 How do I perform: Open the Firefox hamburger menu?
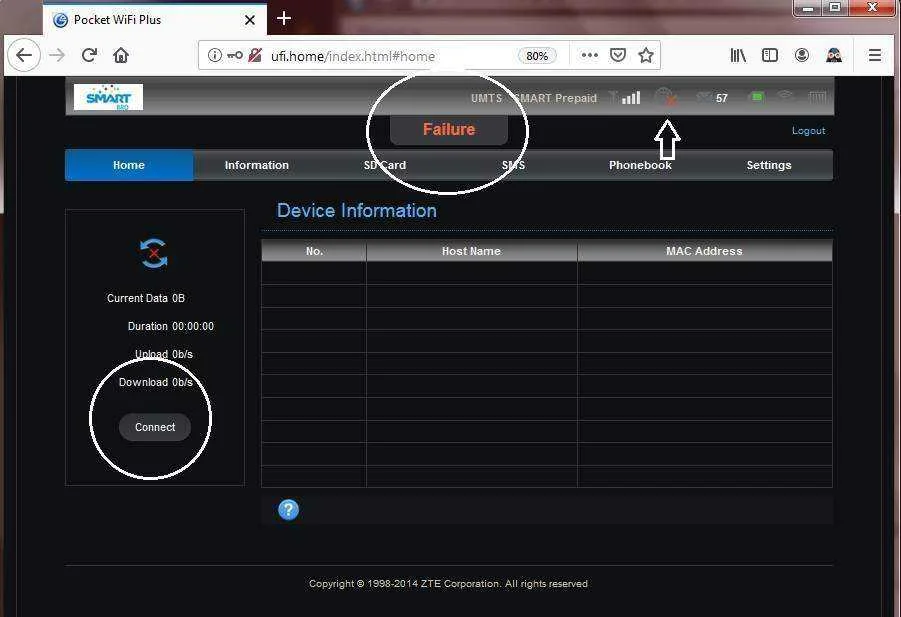point(875,55)
